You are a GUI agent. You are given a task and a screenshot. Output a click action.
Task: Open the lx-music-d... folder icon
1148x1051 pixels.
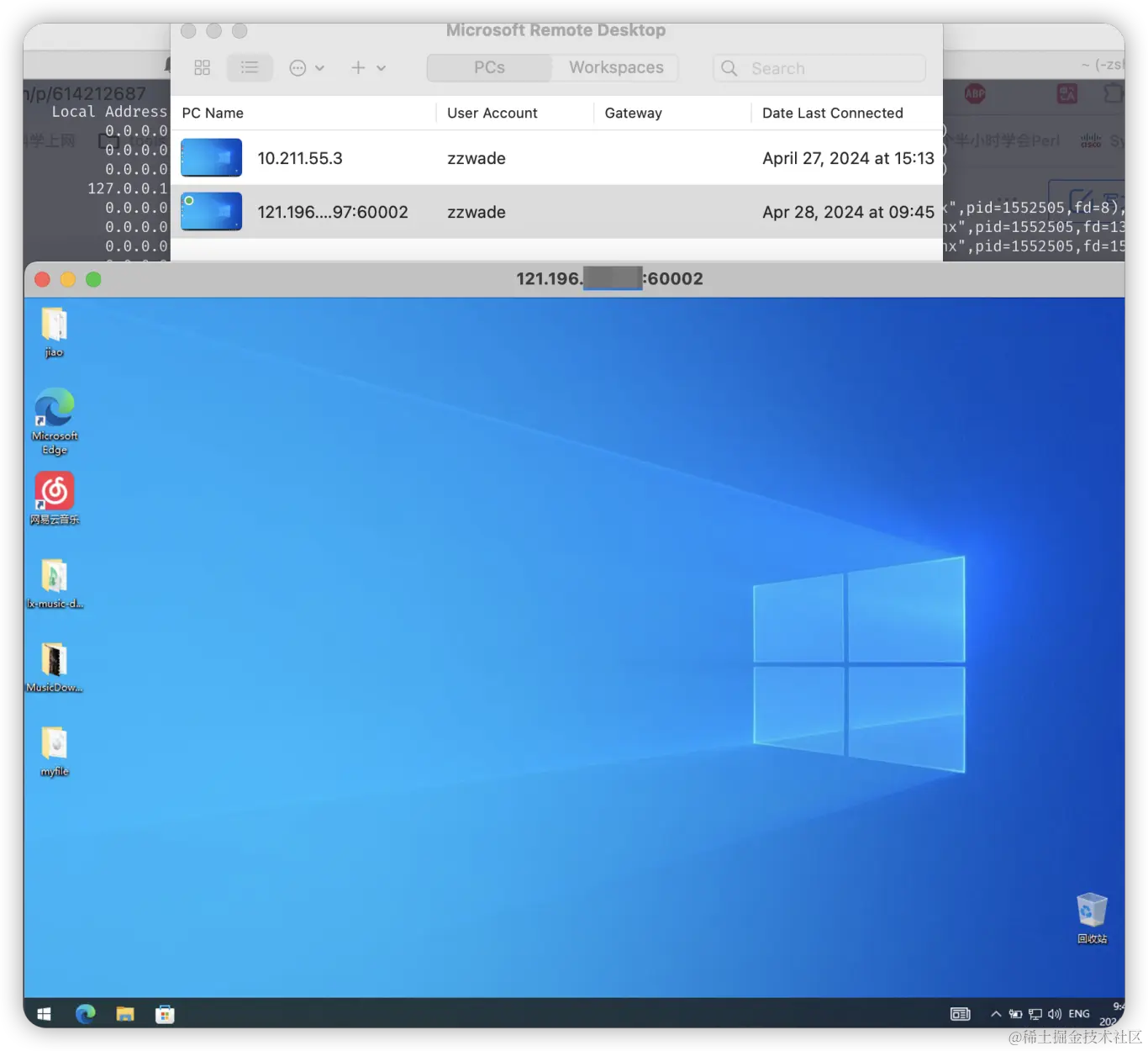[x=55, y=584]
